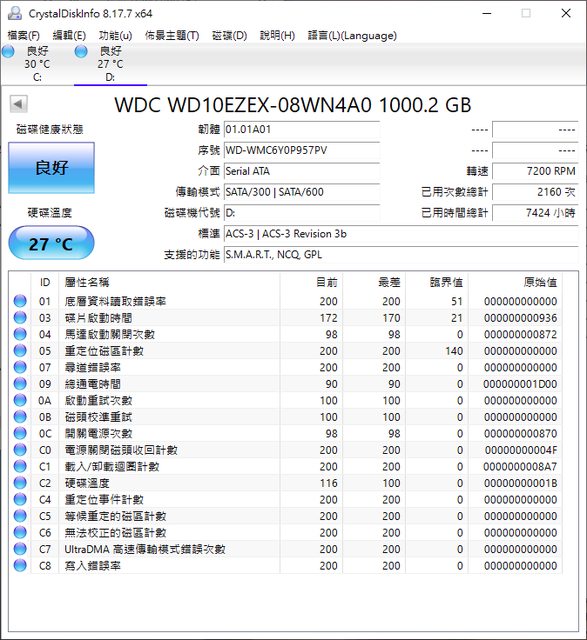Click the rotation rate value 7200 RPM
This screenshot has height=640, width=587.
click(535, 171)
